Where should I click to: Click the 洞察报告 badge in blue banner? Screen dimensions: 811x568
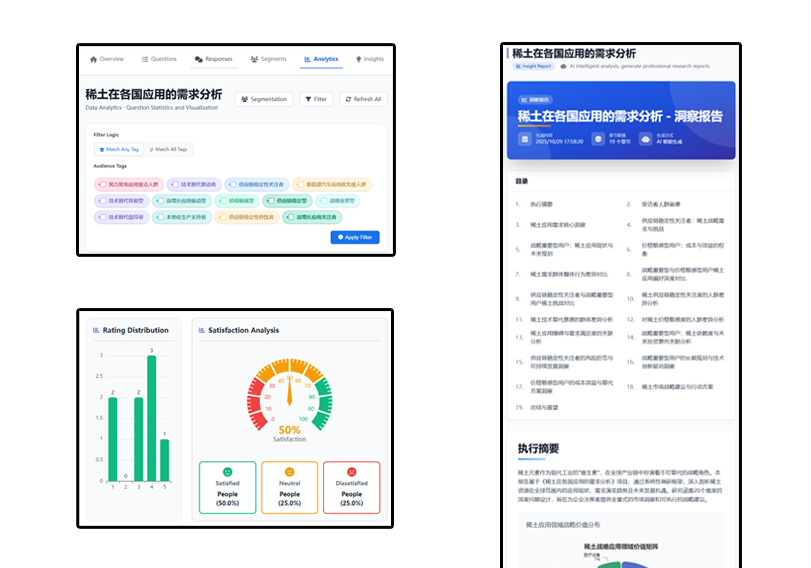[536, 99]
